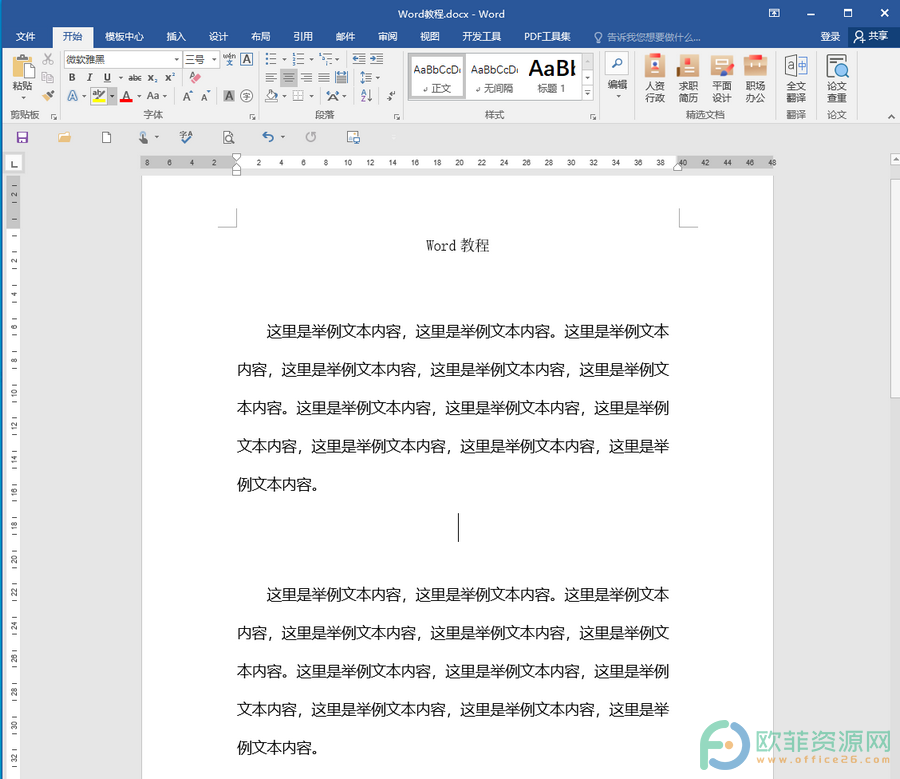Click the Open folder icon in quick toolbar
This screenshot has height=779, width=900.
coord(64,137)
